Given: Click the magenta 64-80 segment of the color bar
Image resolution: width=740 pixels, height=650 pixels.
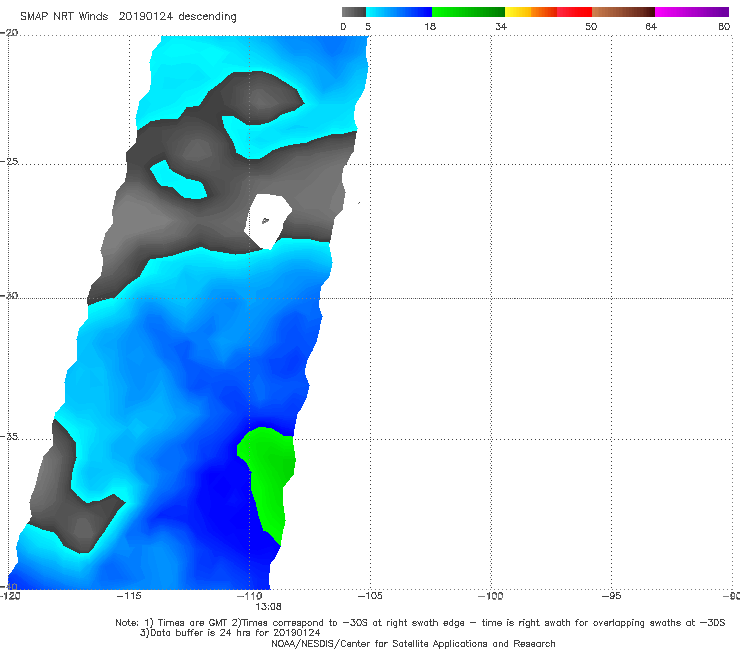Looking at the screenshot, I should (x=692, y=12).
